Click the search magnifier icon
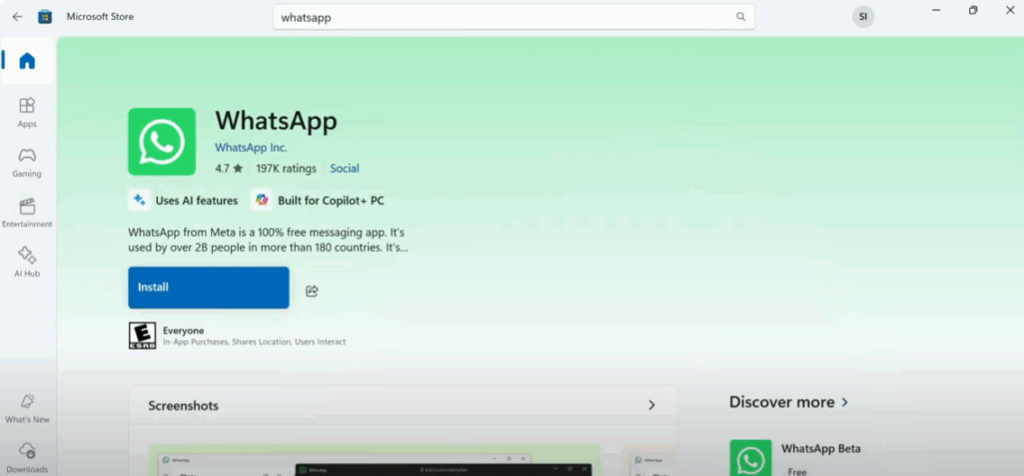Screen dimensions: 1024x476 pos(741,17)
